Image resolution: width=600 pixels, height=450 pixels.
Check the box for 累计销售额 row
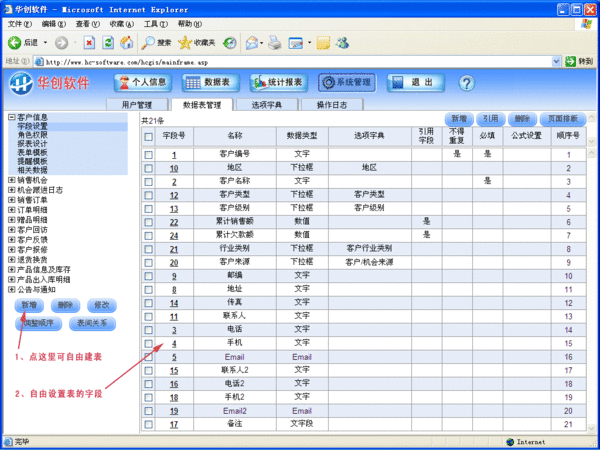pos(148,222)
